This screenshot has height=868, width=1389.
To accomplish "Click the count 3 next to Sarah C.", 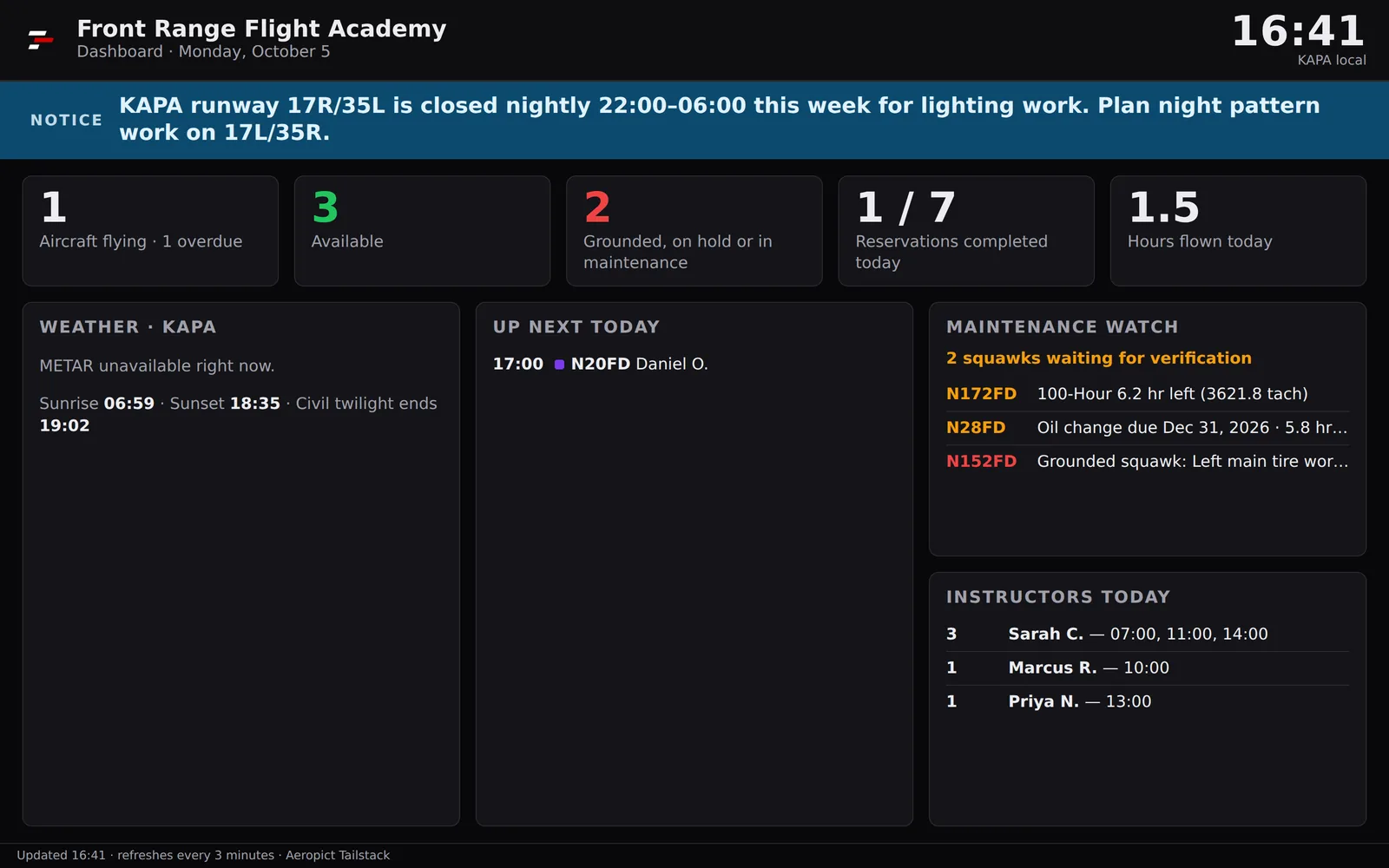I will [x=951, y=635].
